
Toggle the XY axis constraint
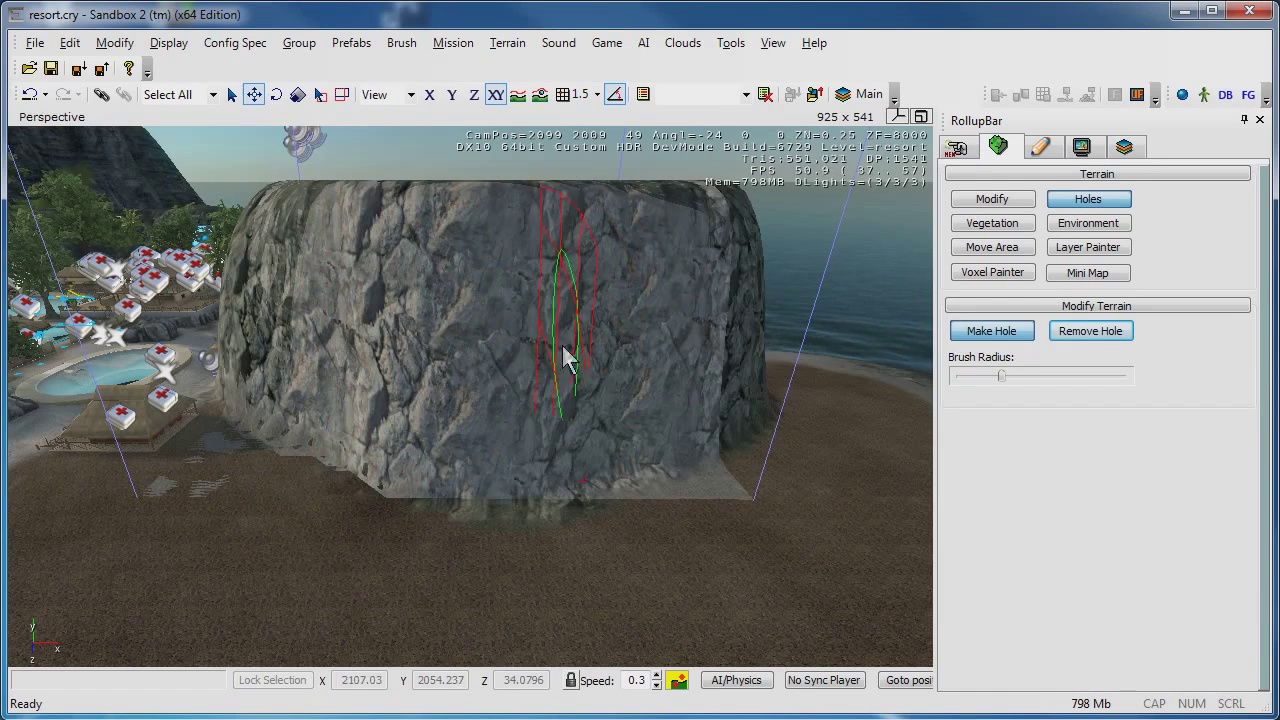pos(495,95)
